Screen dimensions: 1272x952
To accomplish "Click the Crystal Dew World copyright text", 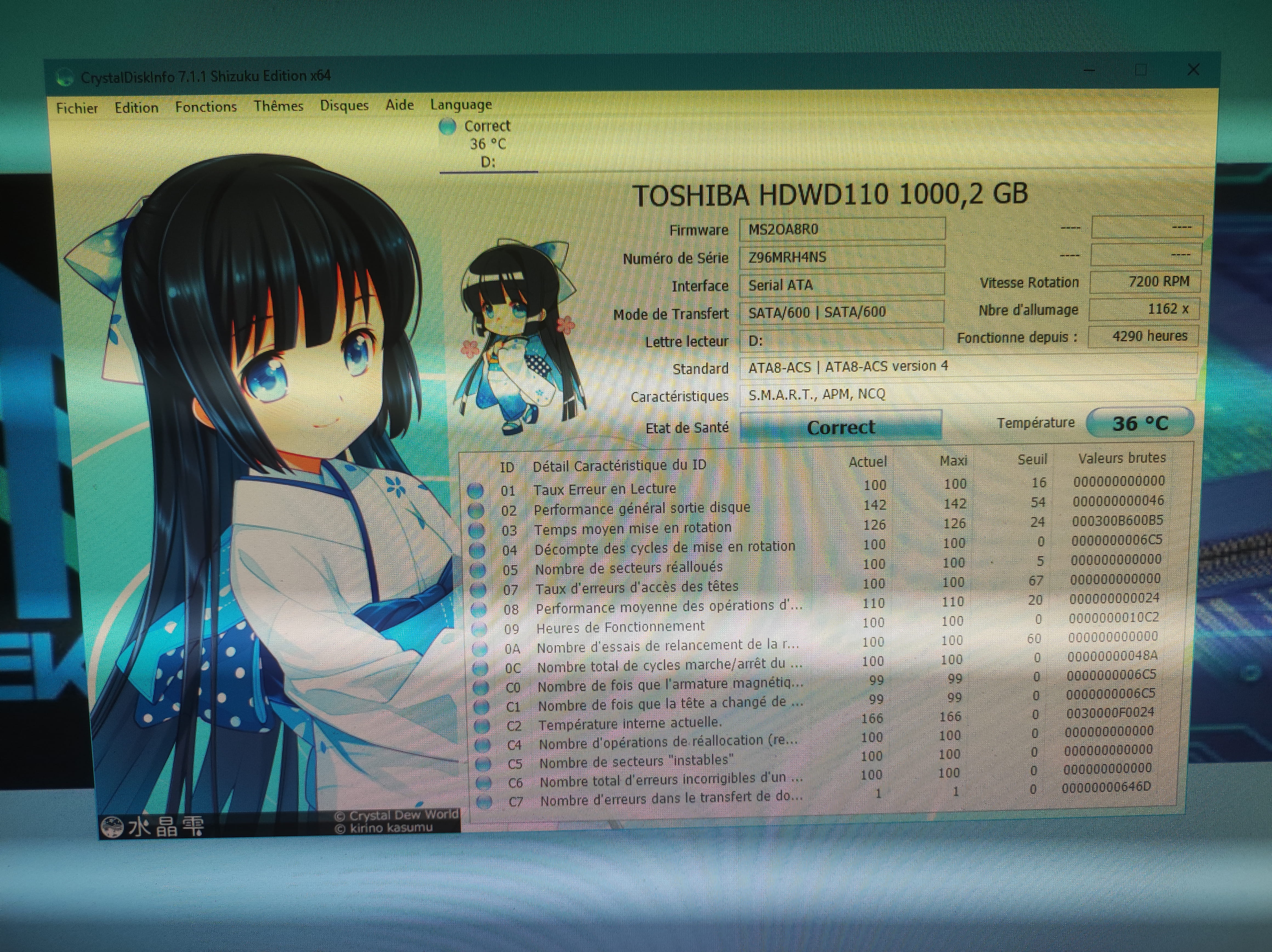I will click(x=396, y=815).
